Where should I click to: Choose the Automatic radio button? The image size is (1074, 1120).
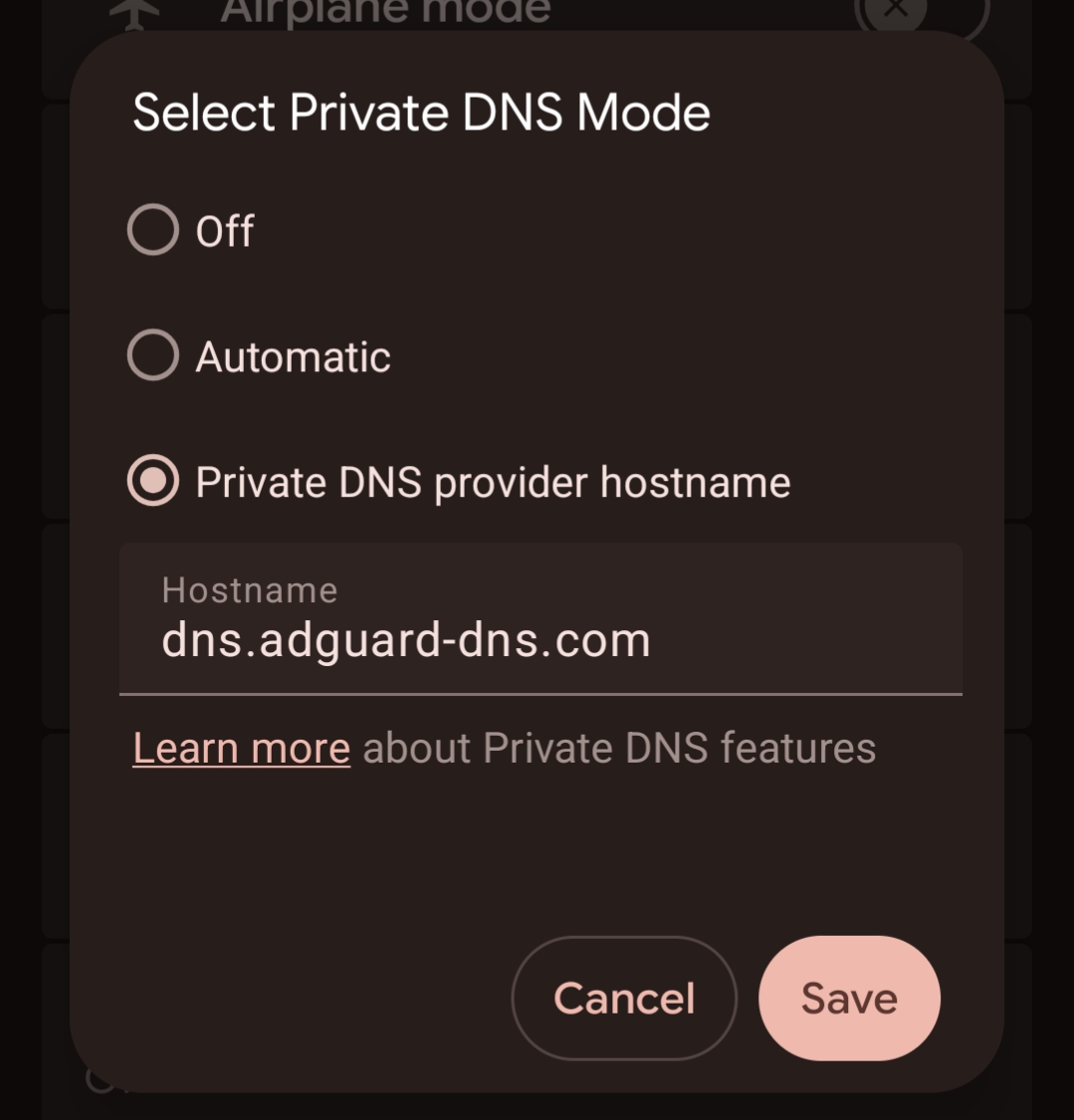tap(153, 355)
